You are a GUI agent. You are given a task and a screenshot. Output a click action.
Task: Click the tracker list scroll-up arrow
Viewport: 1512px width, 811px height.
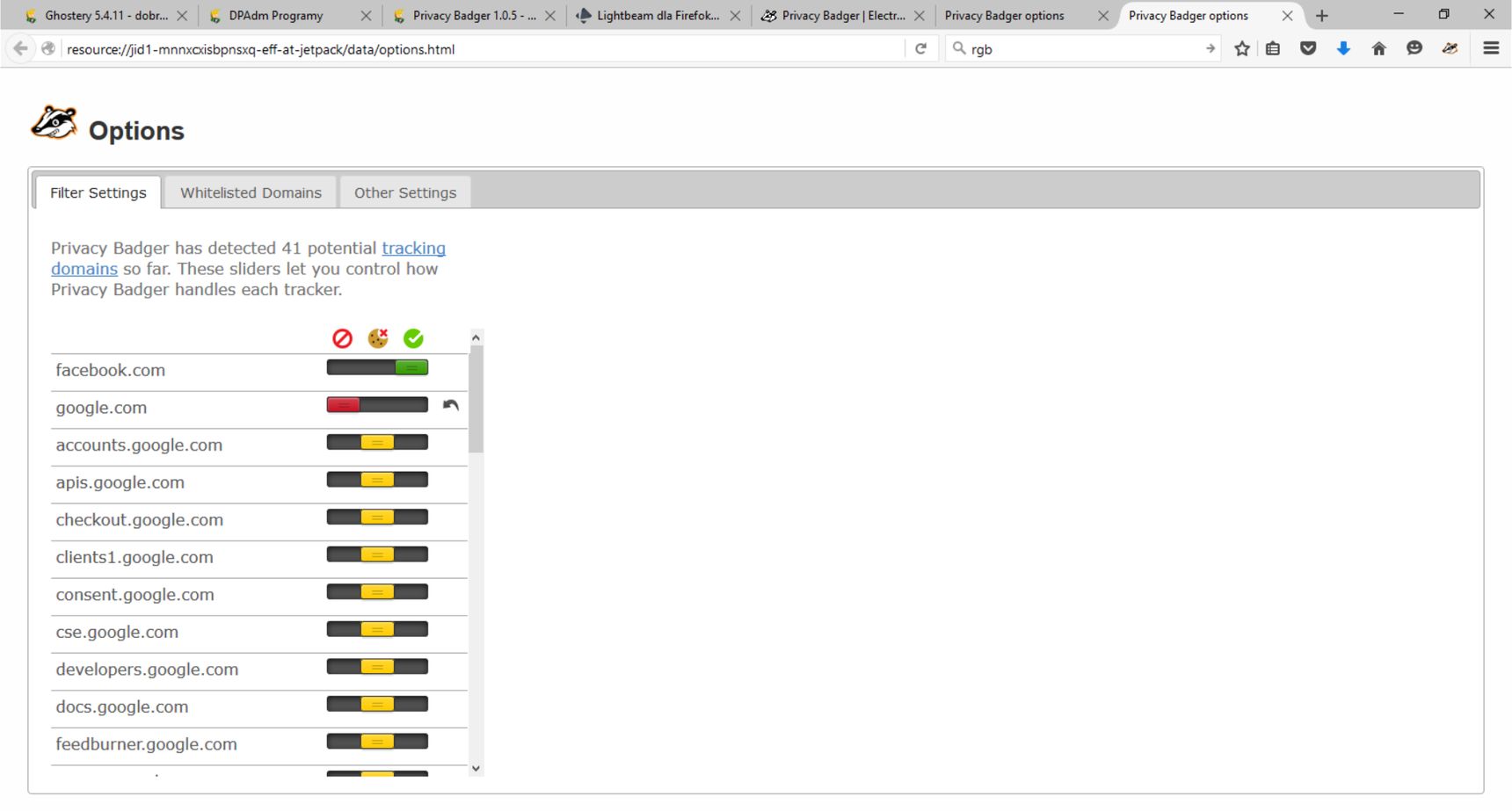pos(476,337)
